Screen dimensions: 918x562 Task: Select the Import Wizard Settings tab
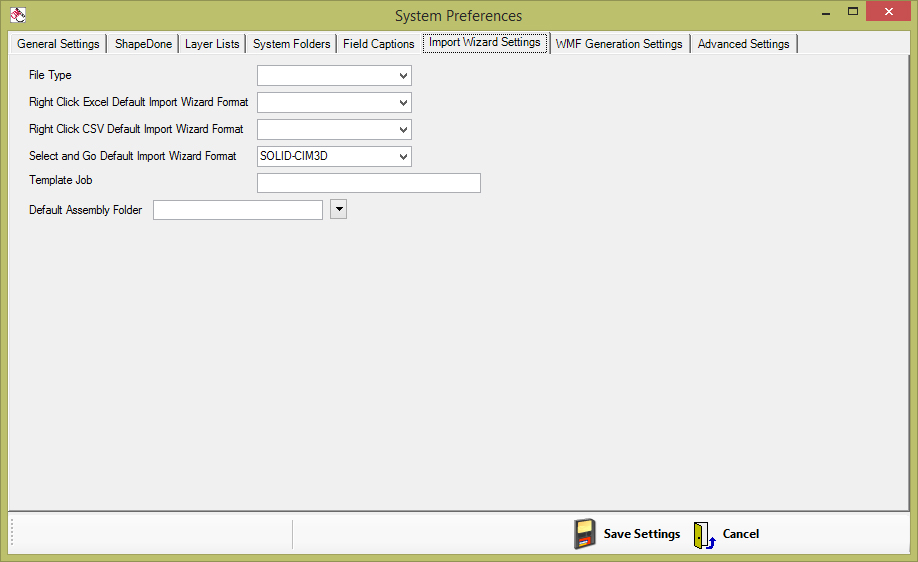pos(485,42)
